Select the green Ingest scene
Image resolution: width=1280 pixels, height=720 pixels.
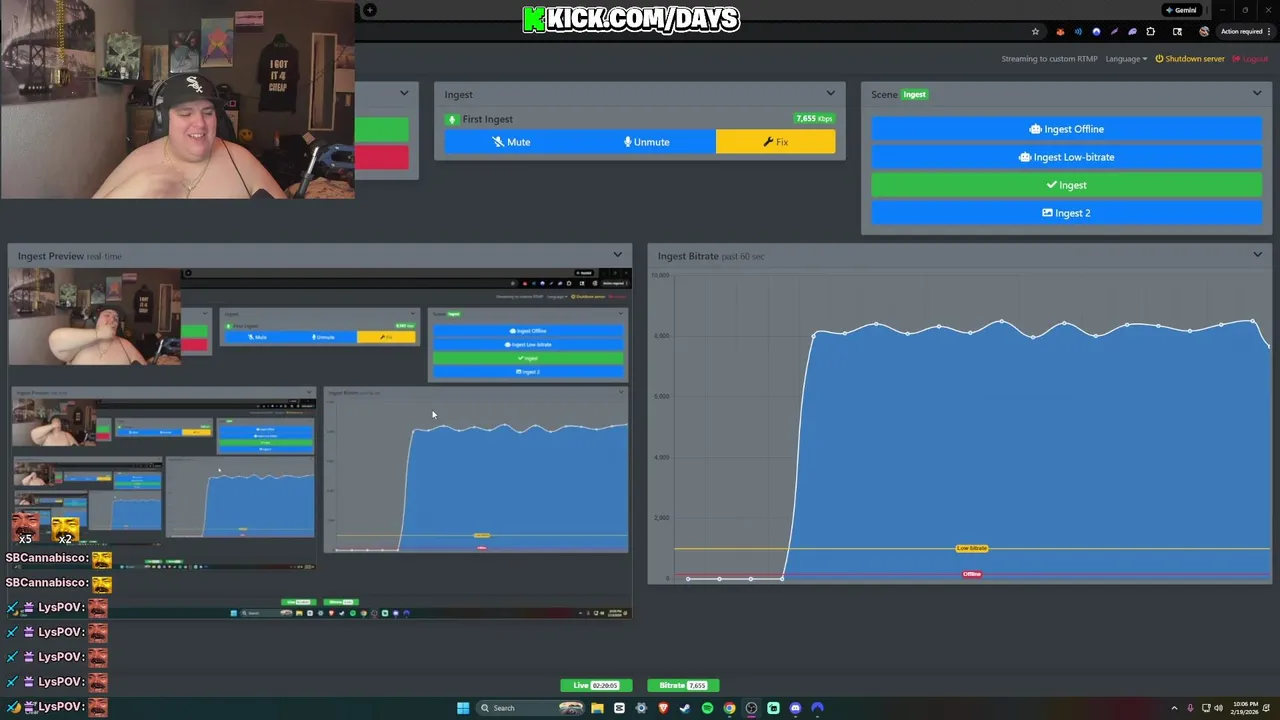click(1066, 185)
